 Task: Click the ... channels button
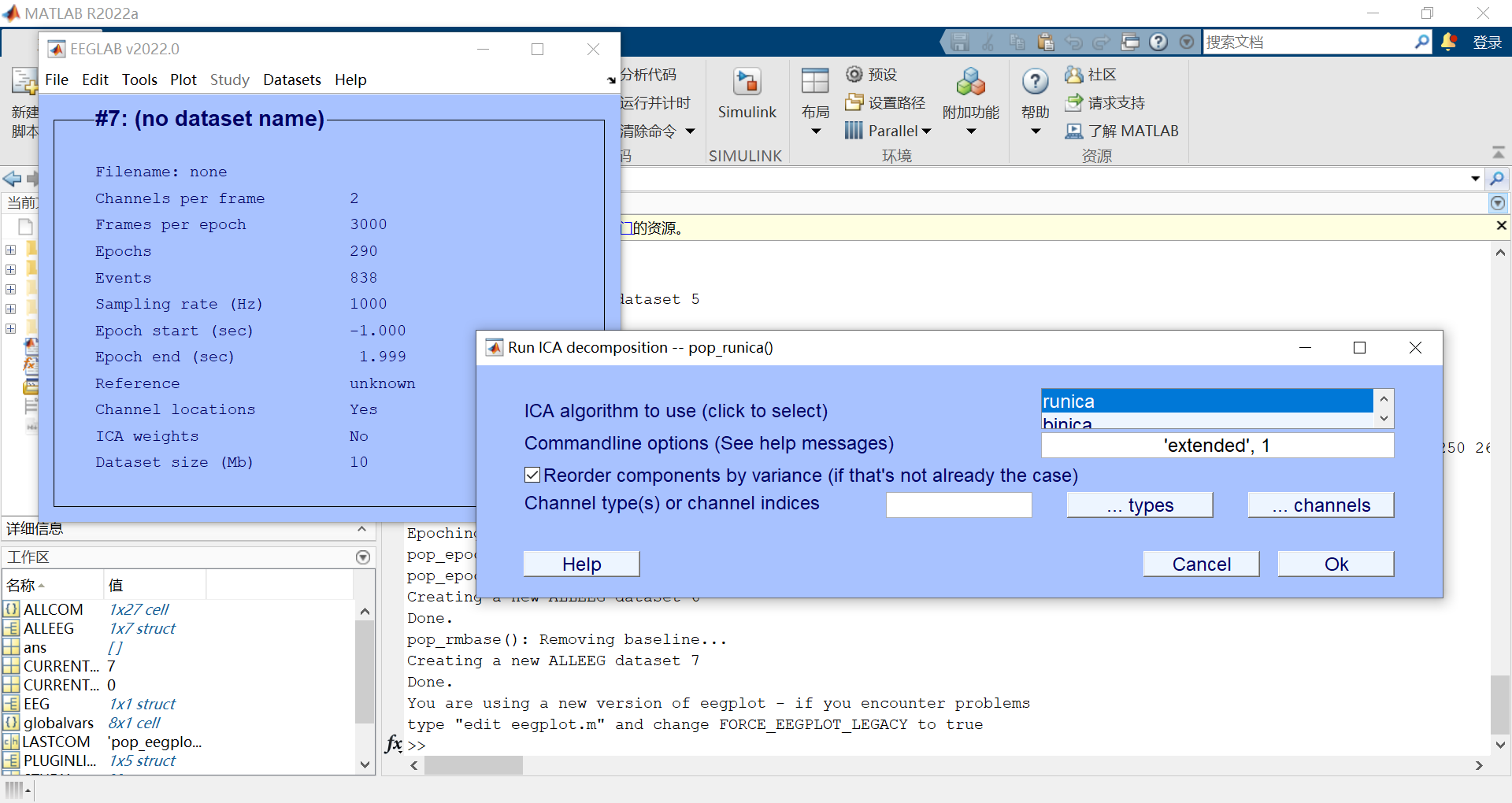(1321, 505)
